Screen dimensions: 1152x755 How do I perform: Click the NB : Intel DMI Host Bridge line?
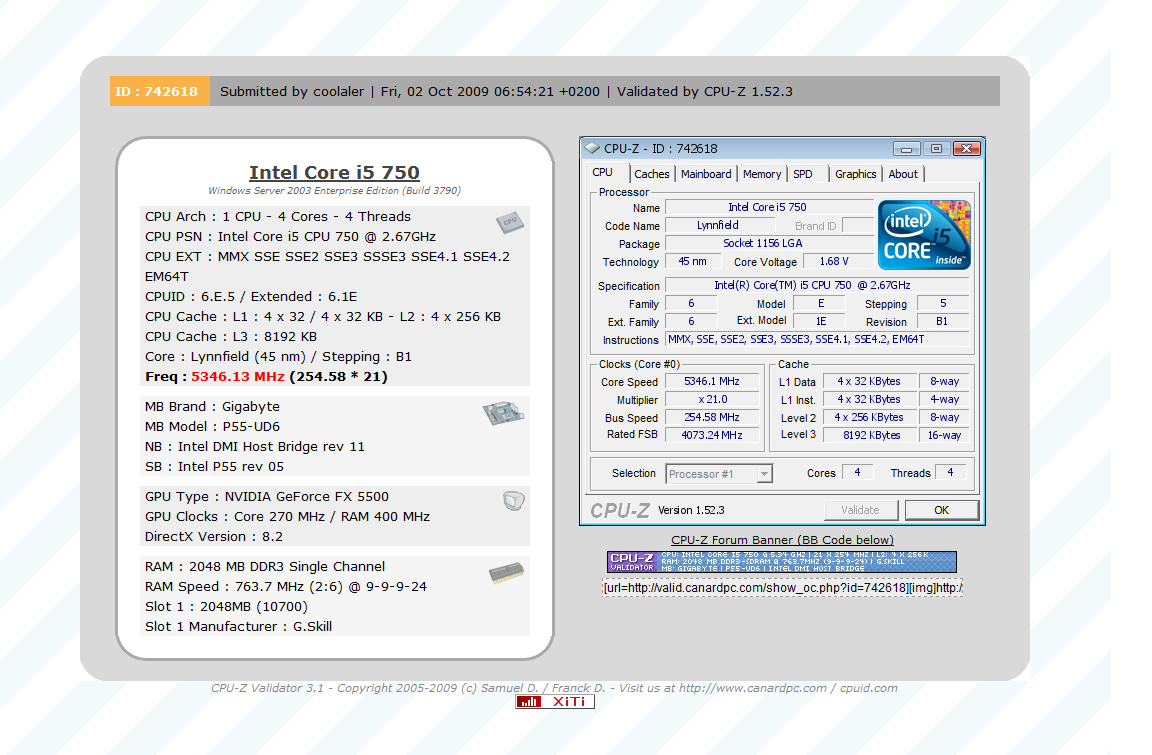click(254, 447)
